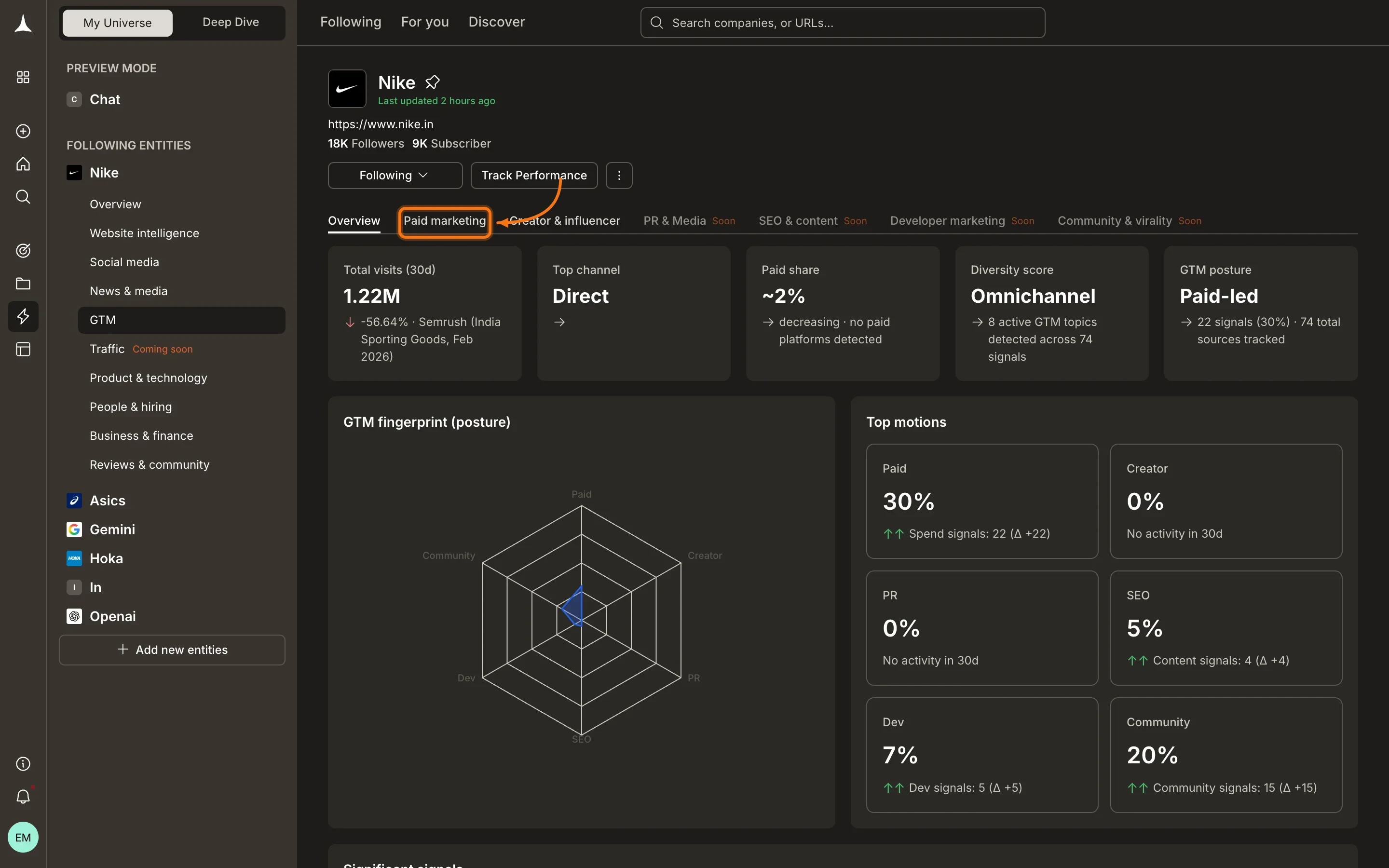Image resolution: width=1389 pixels, height=868 pixels.
Task: Open the Following dropdown button
Action: 395,175
